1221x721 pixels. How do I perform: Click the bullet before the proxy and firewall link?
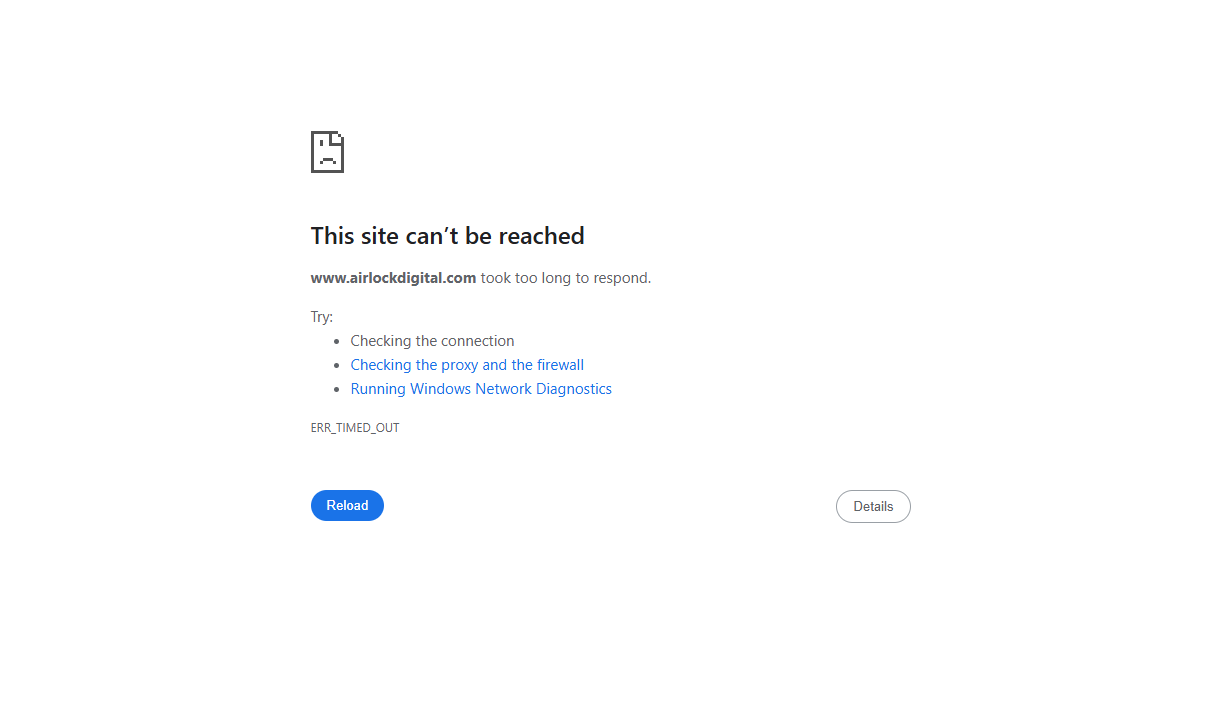[337, 366]
